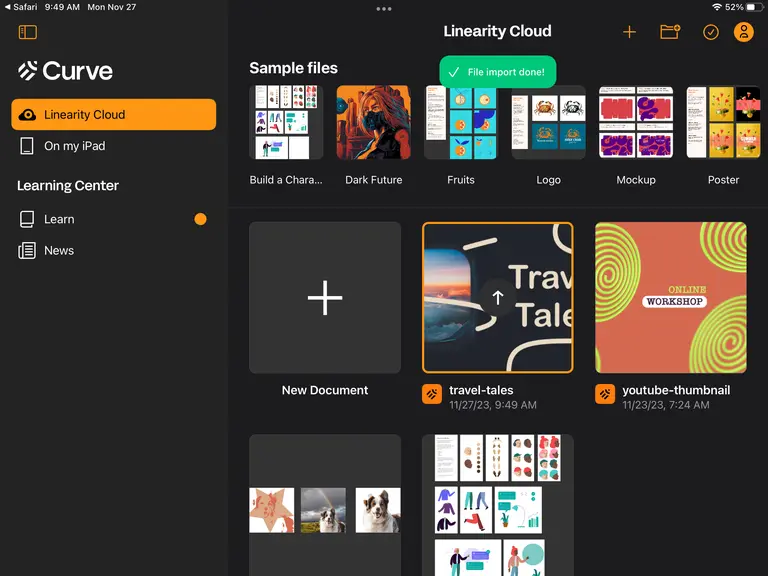
Task: Dismiss the File import done notification
Action: pos(498,72)
